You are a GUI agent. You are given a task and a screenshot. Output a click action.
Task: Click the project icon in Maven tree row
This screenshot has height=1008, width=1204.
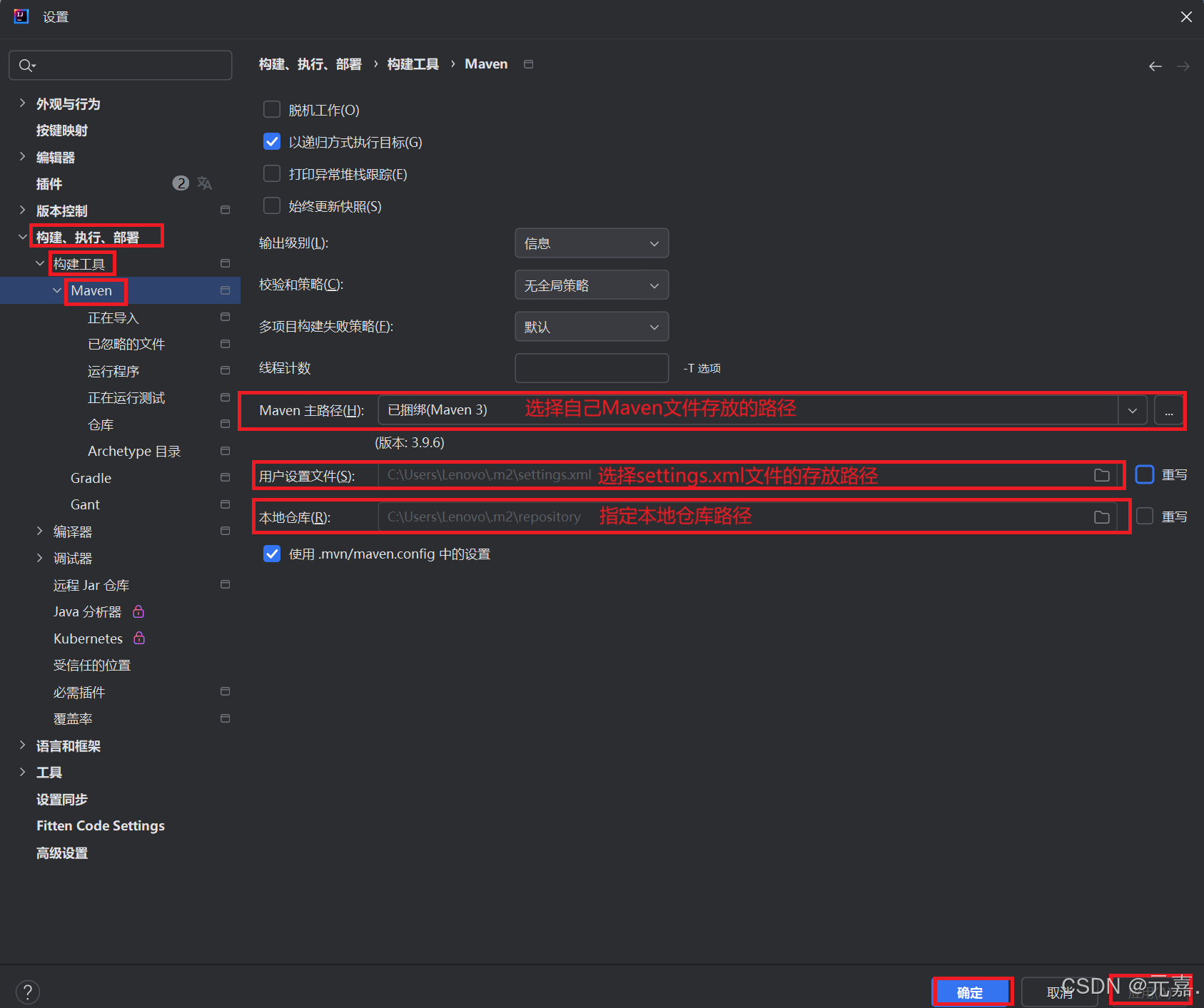(225, 290)
